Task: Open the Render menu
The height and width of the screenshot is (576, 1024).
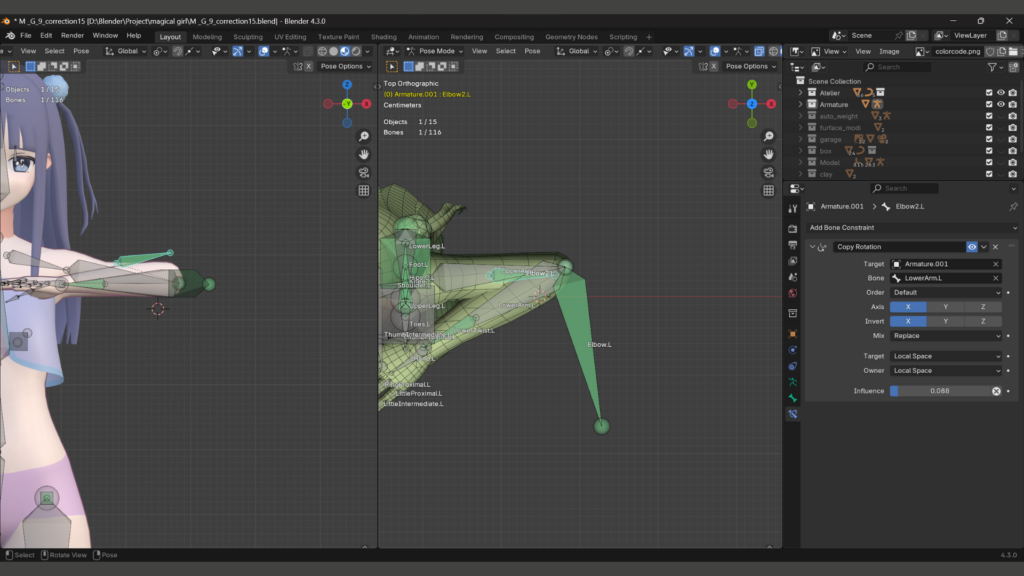Action: (72, 35)
